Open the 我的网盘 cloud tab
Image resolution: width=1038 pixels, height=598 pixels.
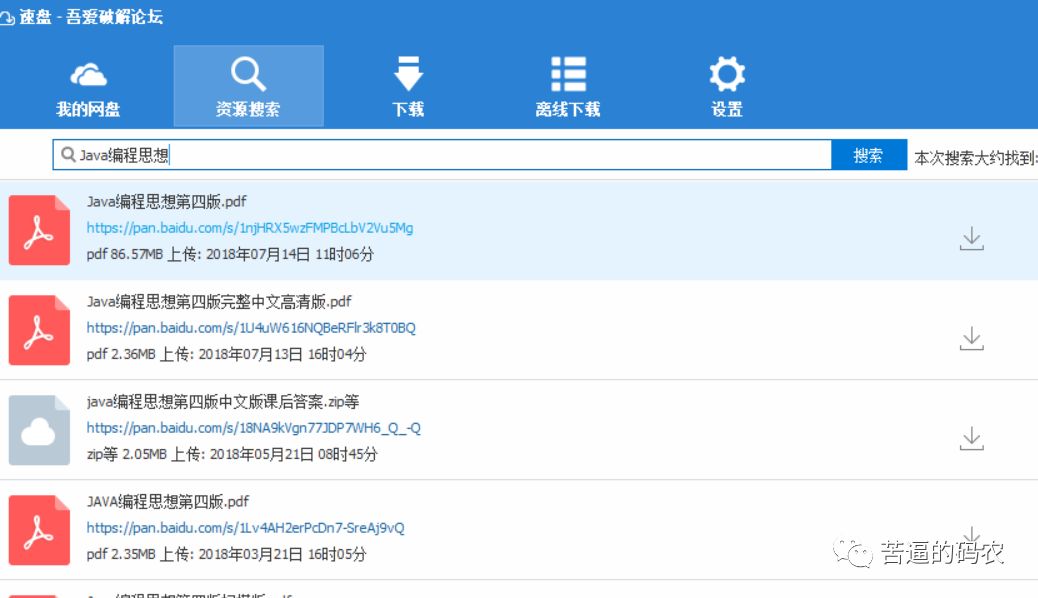coord(88,87)
